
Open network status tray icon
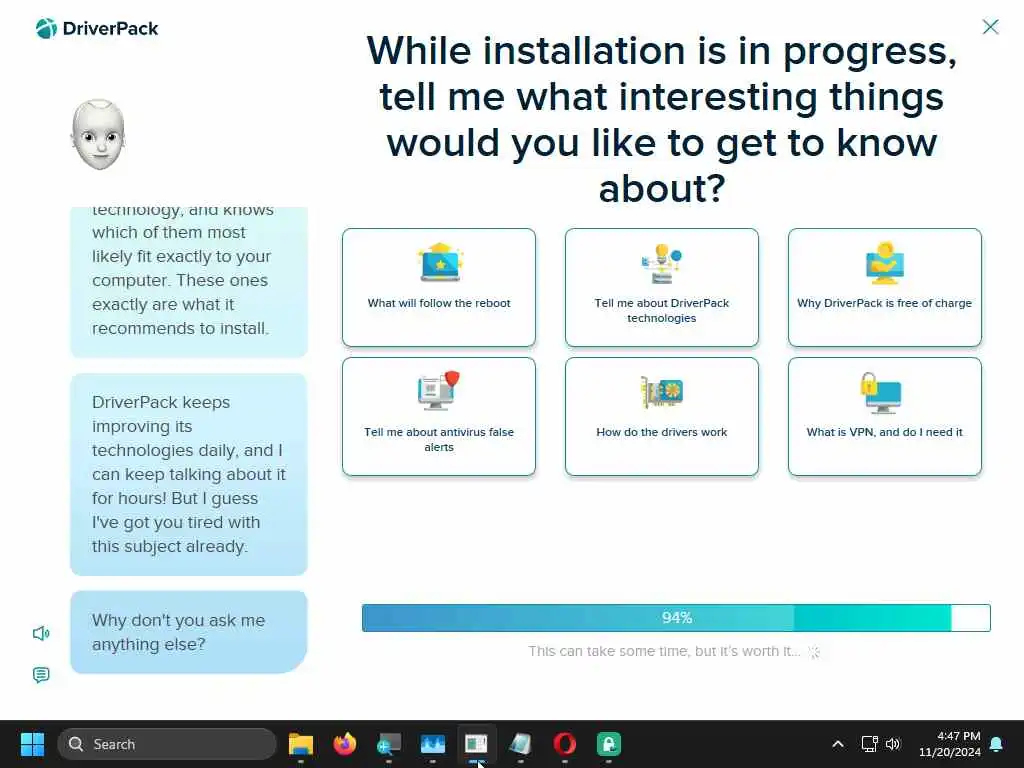pos(869,744)
